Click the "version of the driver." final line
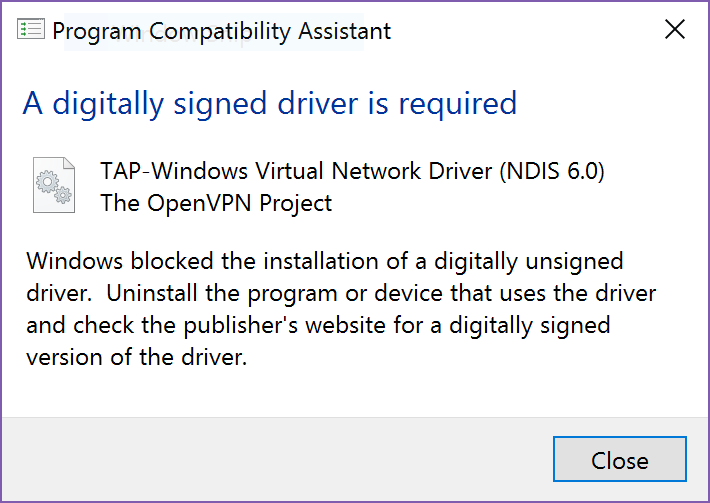Screen dimensions: 710x503 [136, 357]
